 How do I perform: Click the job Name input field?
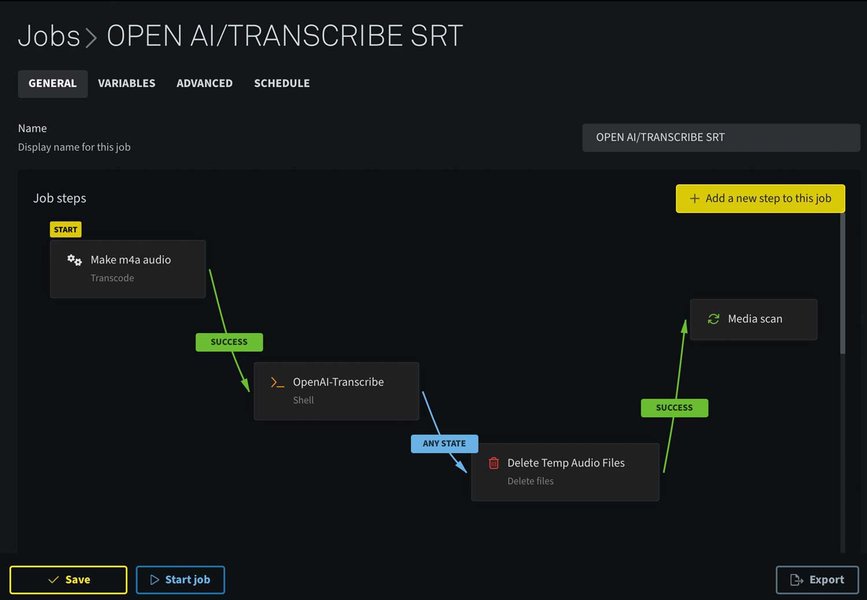pos(721,137)
